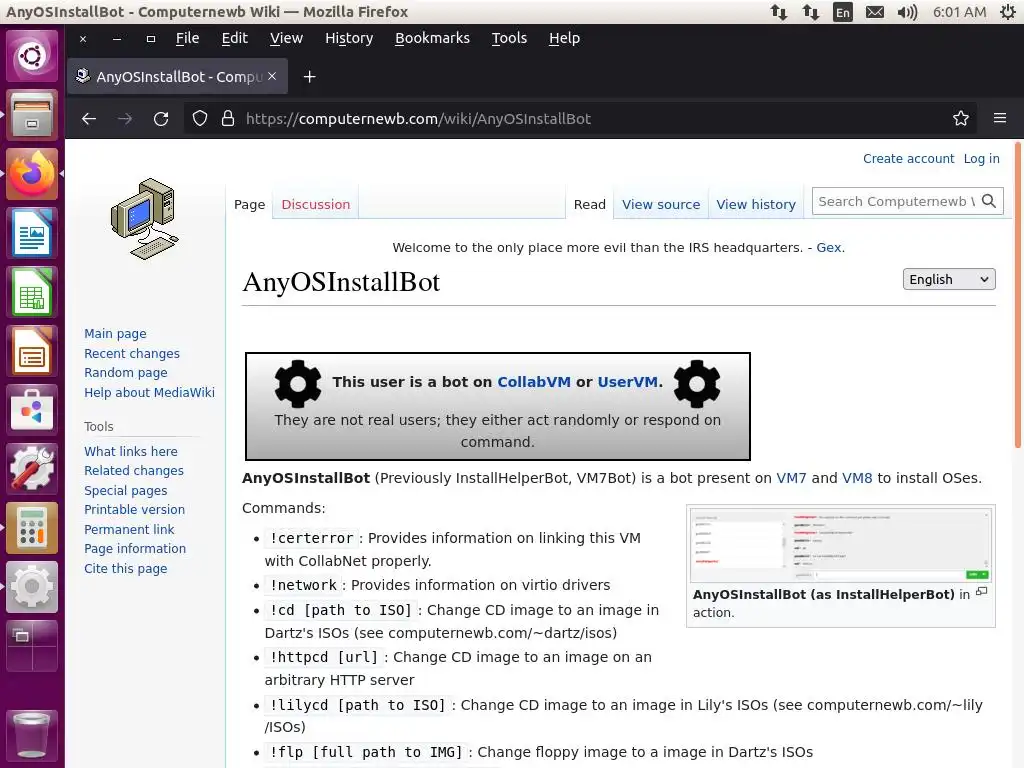Open the System Settings gear icon in the dock
Image resolution: width=1024 pixels, height=768 pixels.
coord(31,586)
